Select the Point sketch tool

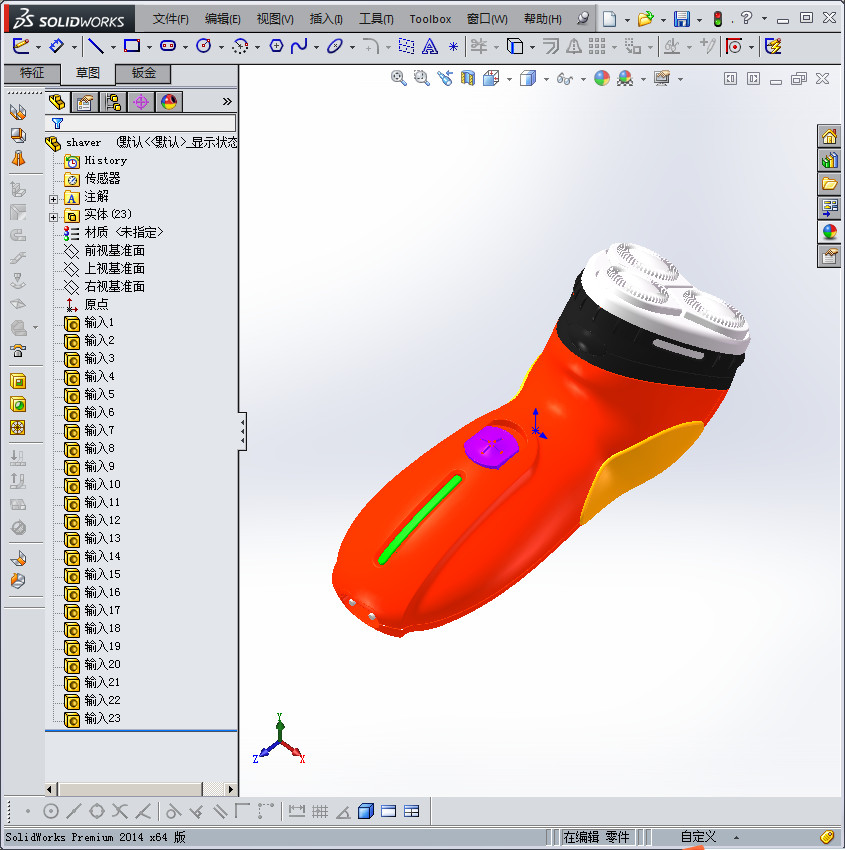(x=453, y=47)
